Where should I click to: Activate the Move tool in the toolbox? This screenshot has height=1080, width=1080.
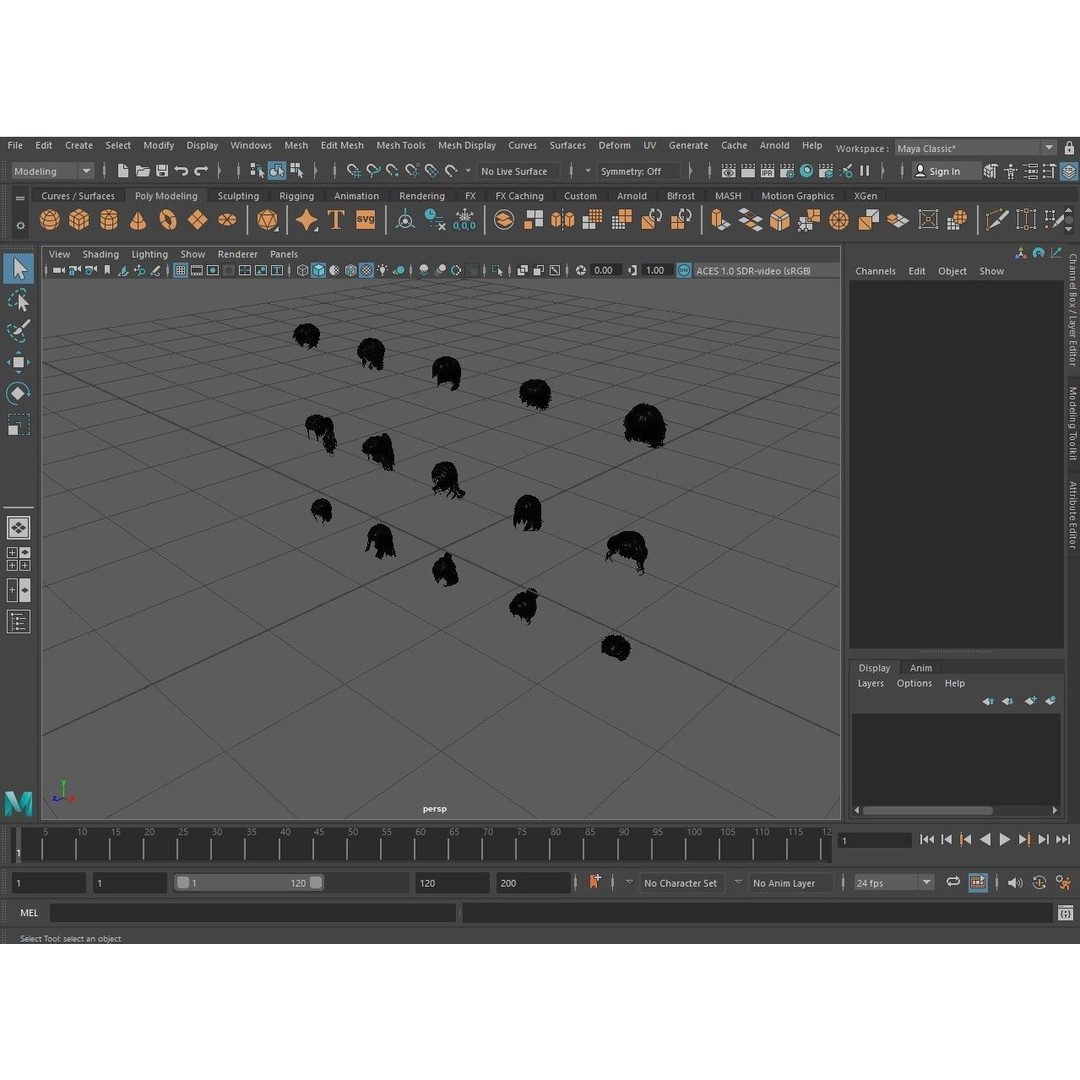click(x=18, y=362)
